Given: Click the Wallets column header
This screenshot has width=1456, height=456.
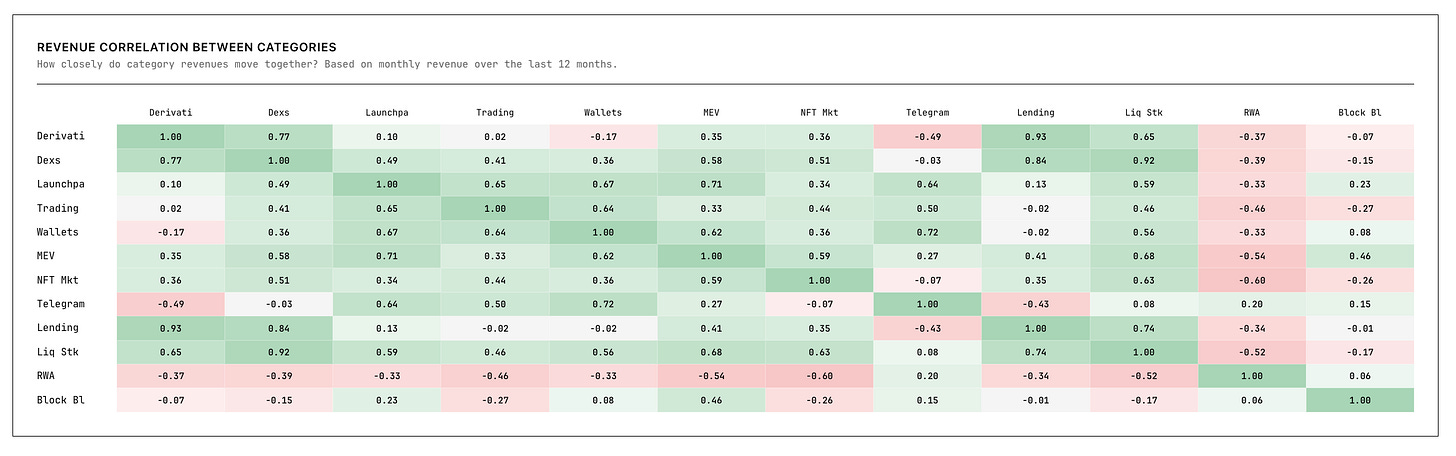Looking at the screenshot, I should (x=603, y=113).
